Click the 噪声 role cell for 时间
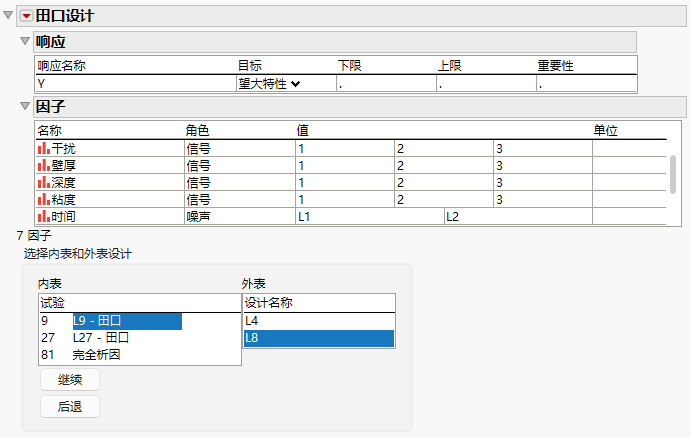Image resolution: width=691 pixels, height=438 pixels. coord(240,216)
